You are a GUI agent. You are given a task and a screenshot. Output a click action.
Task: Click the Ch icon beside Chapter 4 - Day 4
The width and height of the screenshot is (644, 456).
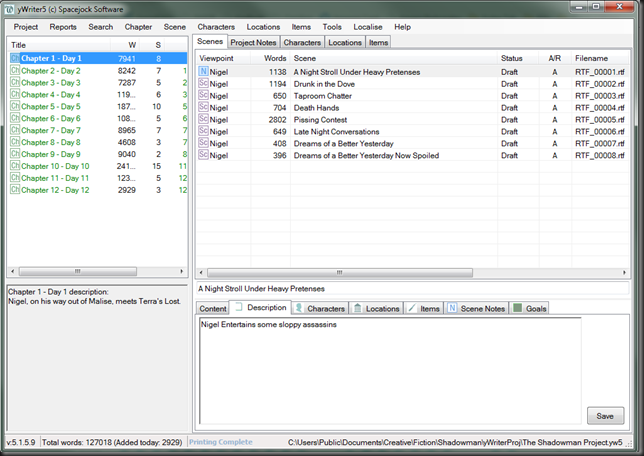pyautogui.click(x=15, y=94)
